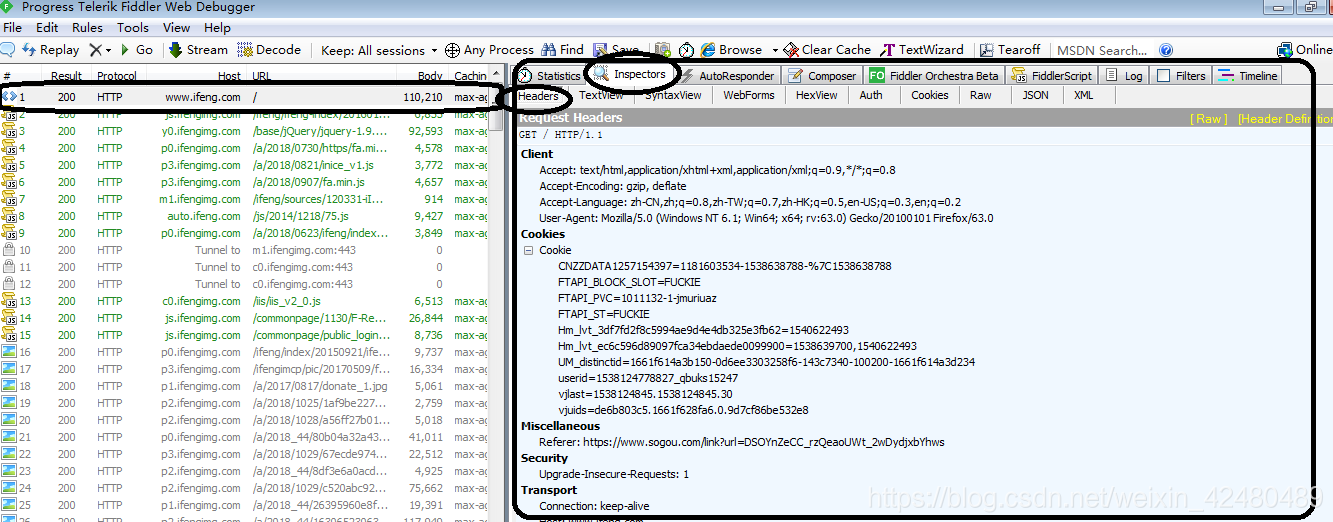This screenshot has width=1333, height=522.
Task: Select the WebForms inspector tab
Action: (x=749, y=96)
